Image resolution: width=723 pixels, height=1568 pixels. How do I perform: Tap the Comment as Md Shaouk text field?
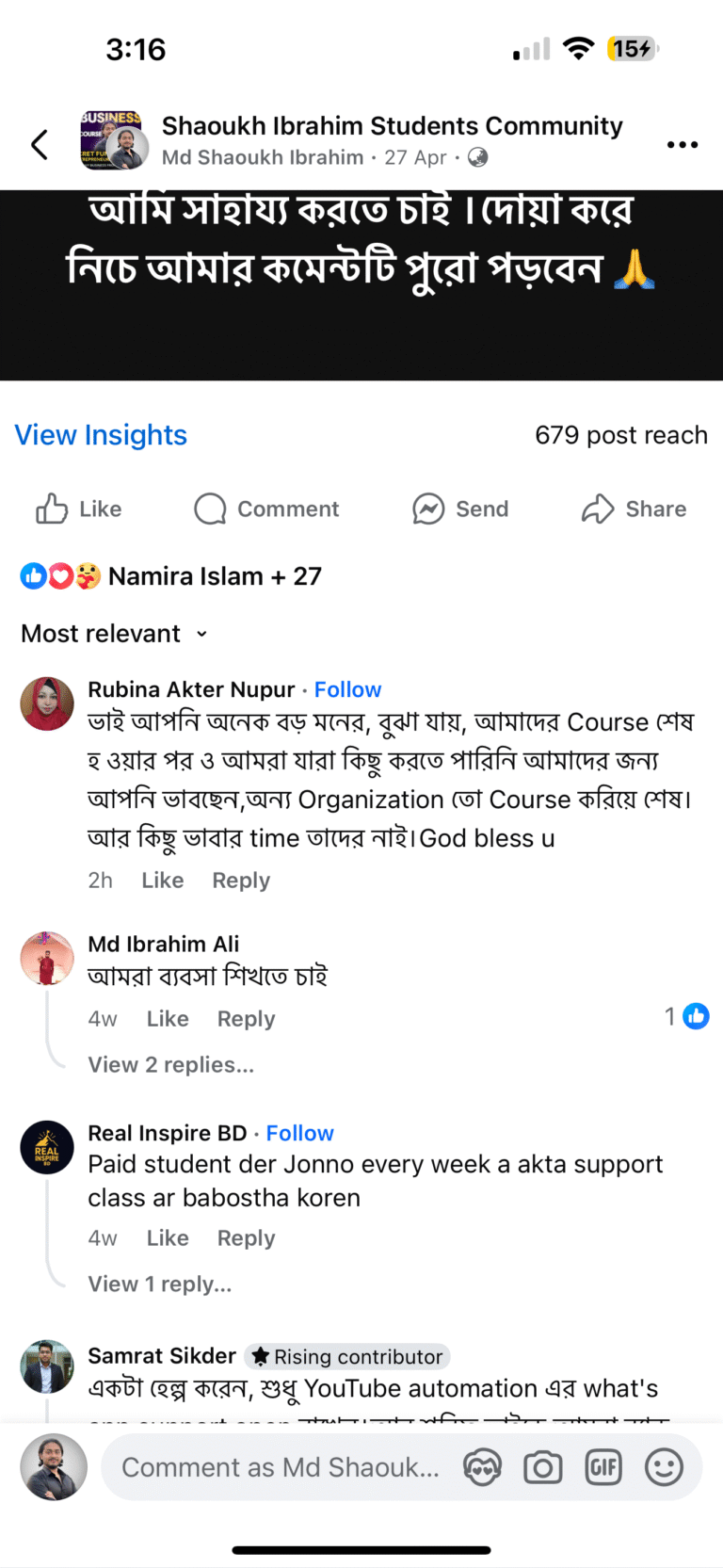tap(281, 1467)
